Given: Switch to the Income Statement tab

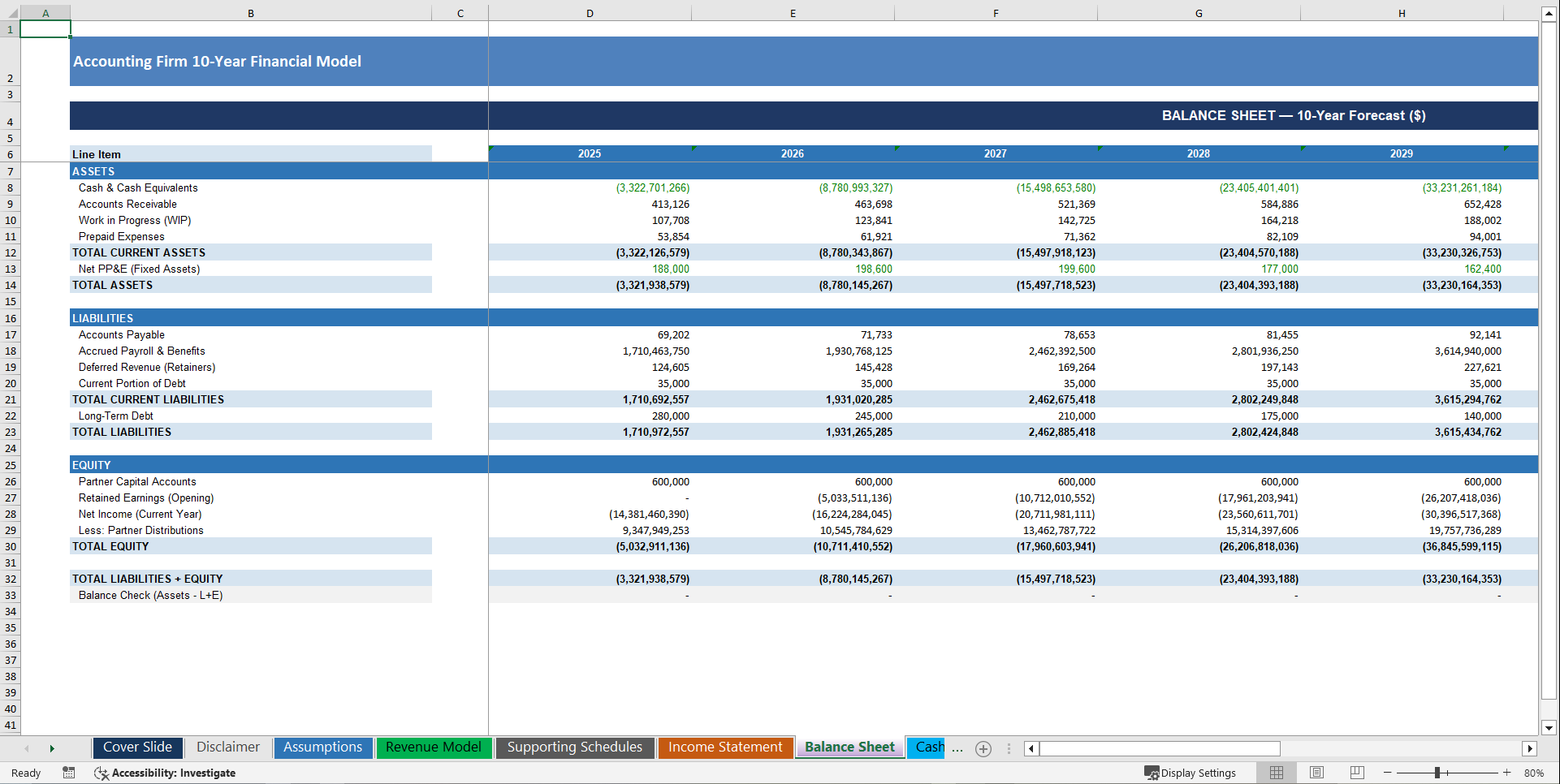Looking at the screenshot, I should pos(725,747).
